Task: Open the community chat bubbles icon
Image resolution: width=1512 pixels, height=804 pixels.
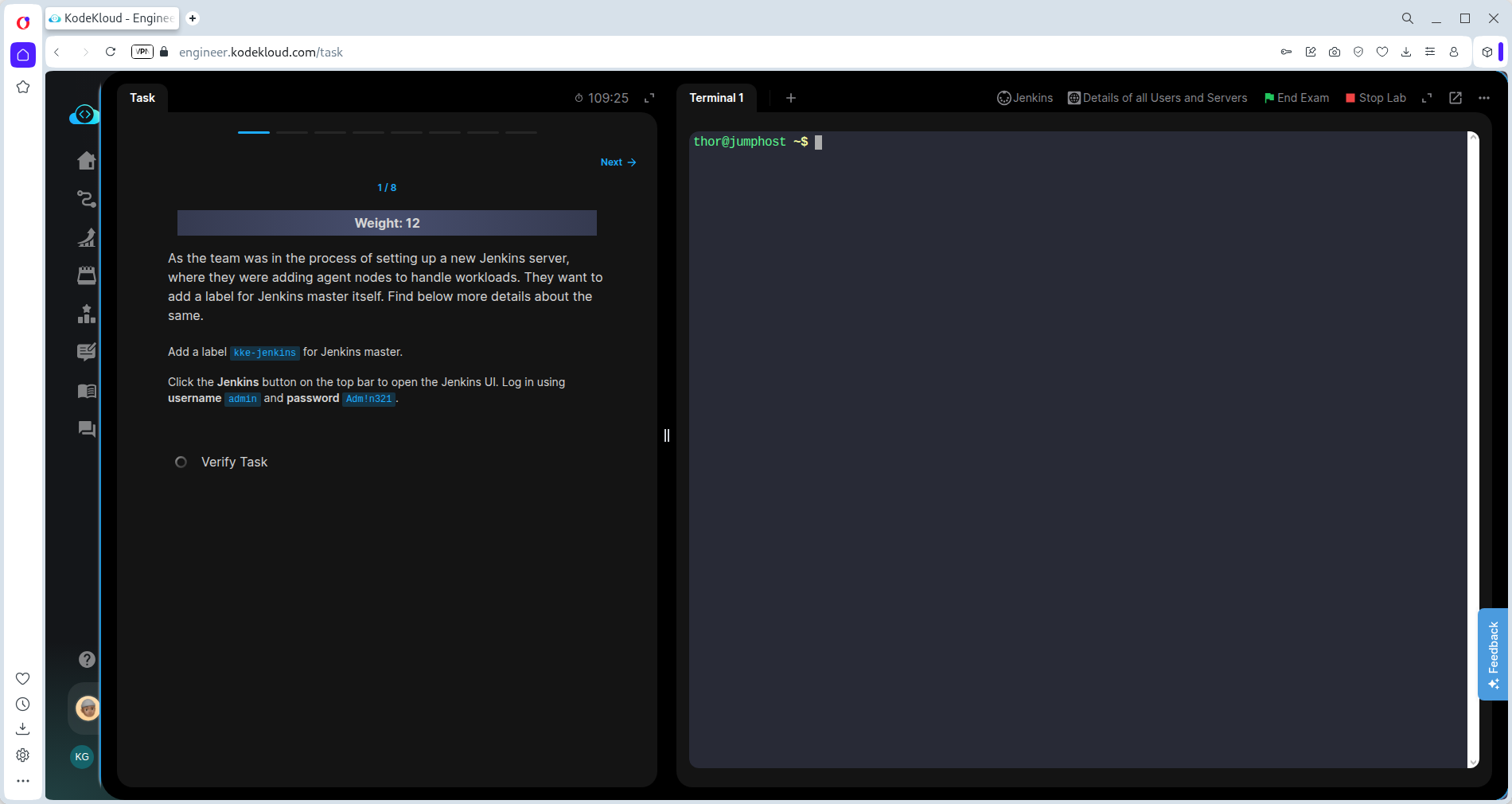Action: tap(87, 429)
